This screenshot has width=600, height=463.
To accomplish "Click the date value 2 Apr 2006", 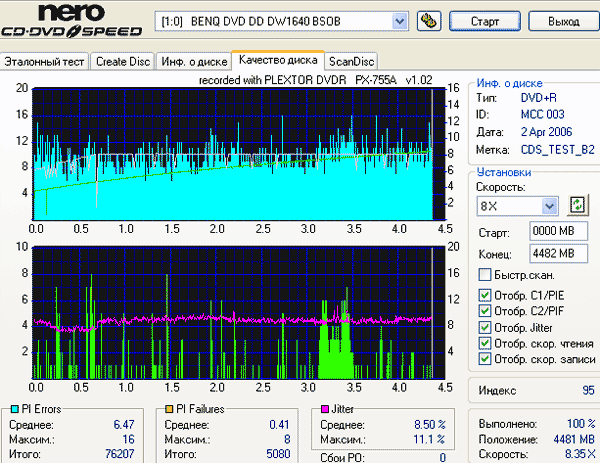I will (x=546, y=132).
